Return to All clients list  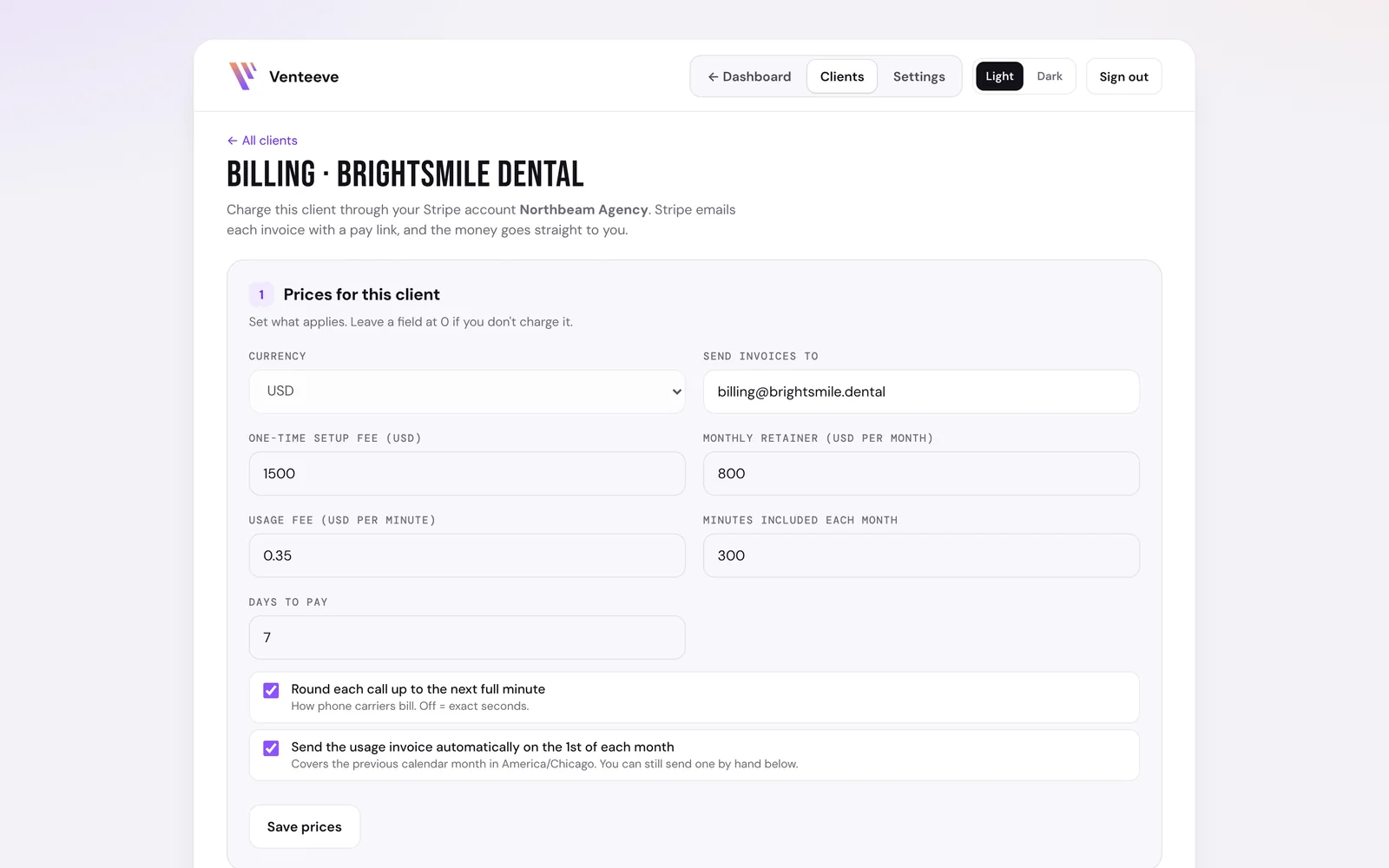(x=262, y=141)
